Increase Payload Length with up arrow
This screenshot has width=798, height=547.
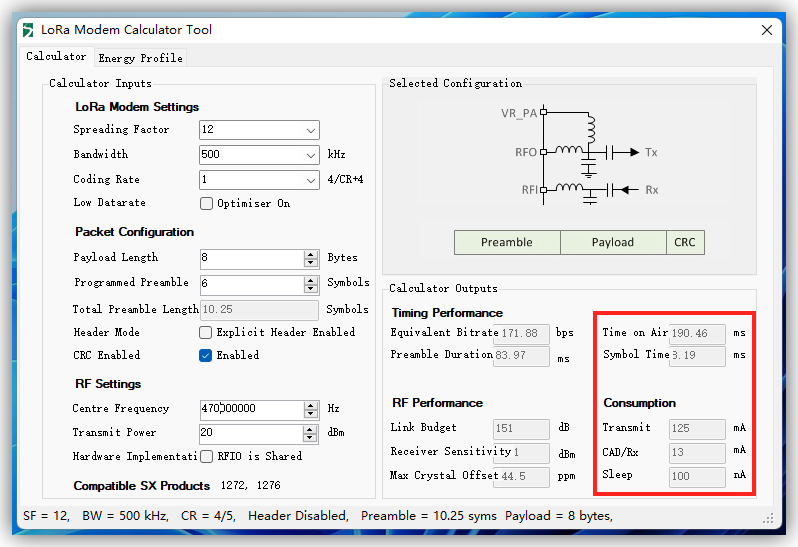coord(311,254)
